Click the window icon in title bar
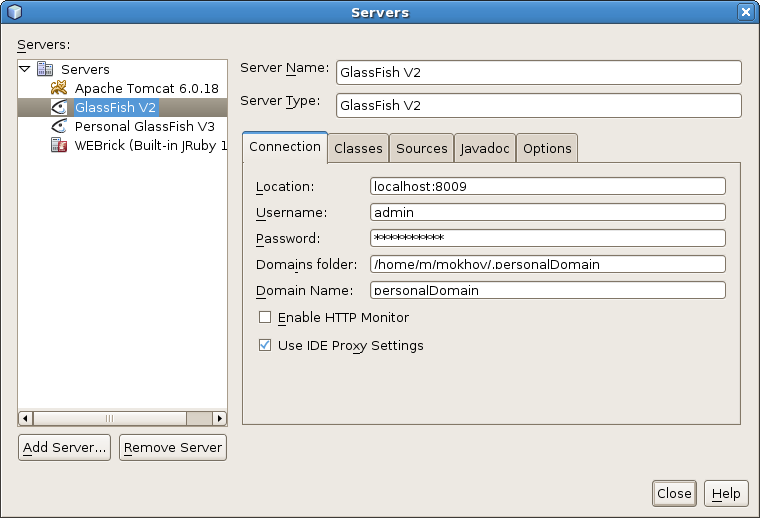Viewport: 760px width, 518px height. coord(14,12)
